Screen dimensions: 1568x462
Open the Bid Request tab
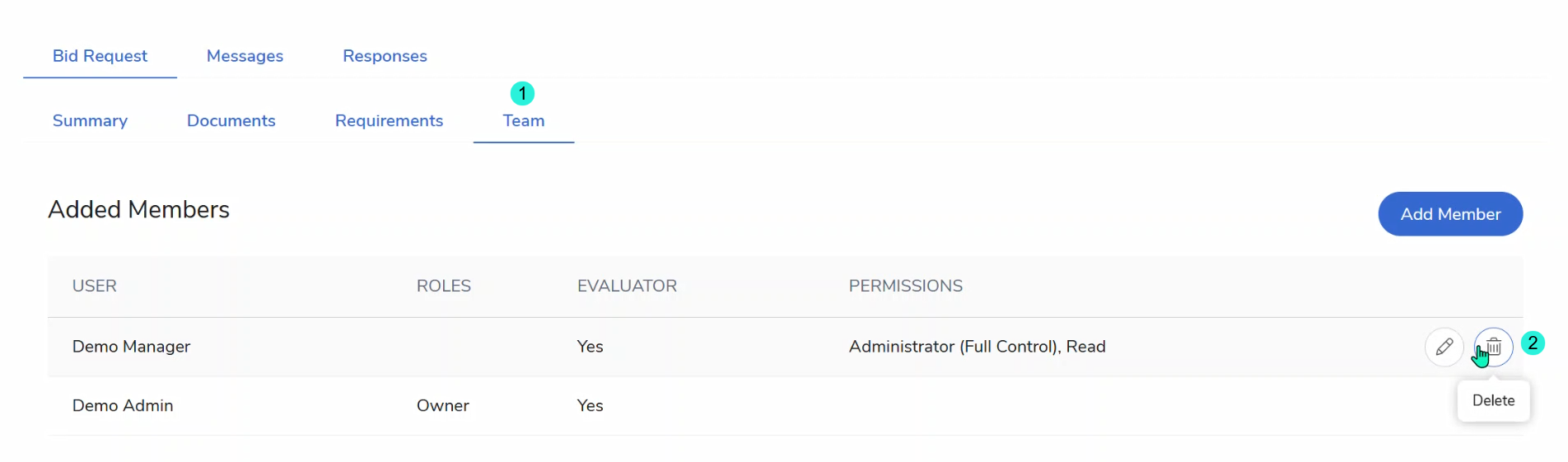[100, 56]
